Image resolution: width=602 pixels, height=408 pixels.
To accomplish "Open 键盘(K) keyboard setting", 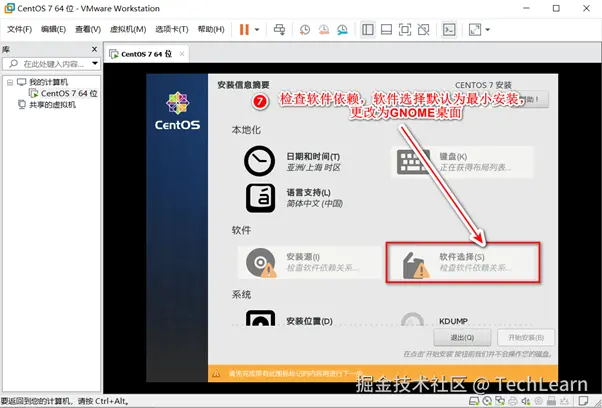I will point(463,162).
